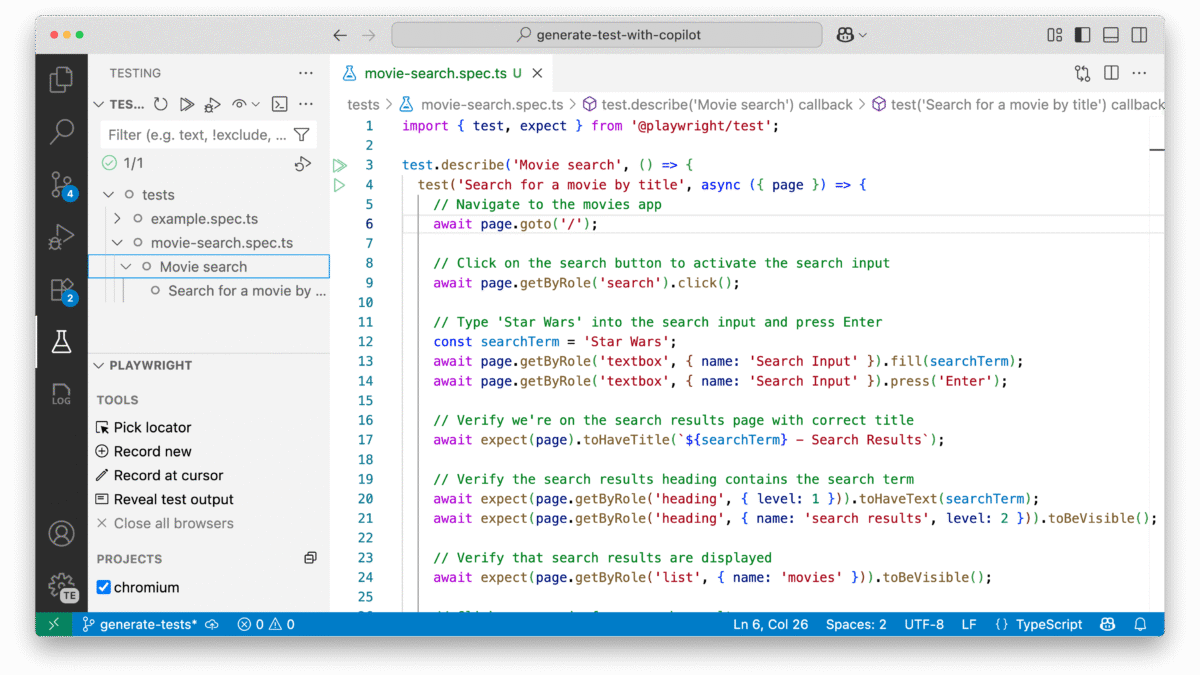Expand the example.spec.ts tree item
The height and width of the screenshot is (675, 1200).
coord(118,219)
